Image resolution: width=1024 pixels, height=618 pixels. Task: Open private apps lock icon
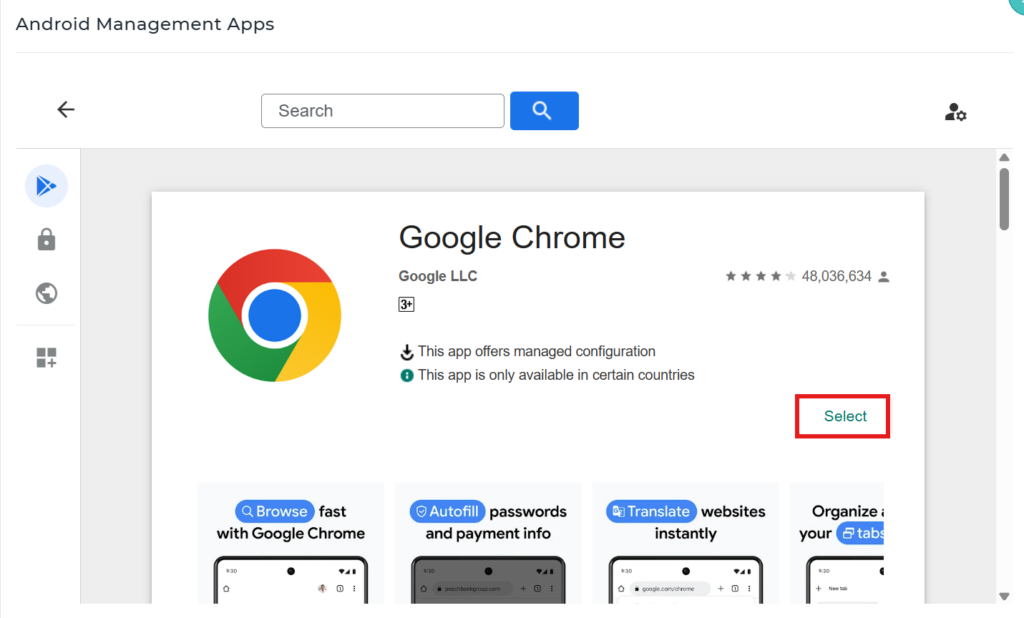tap(46, 240)
